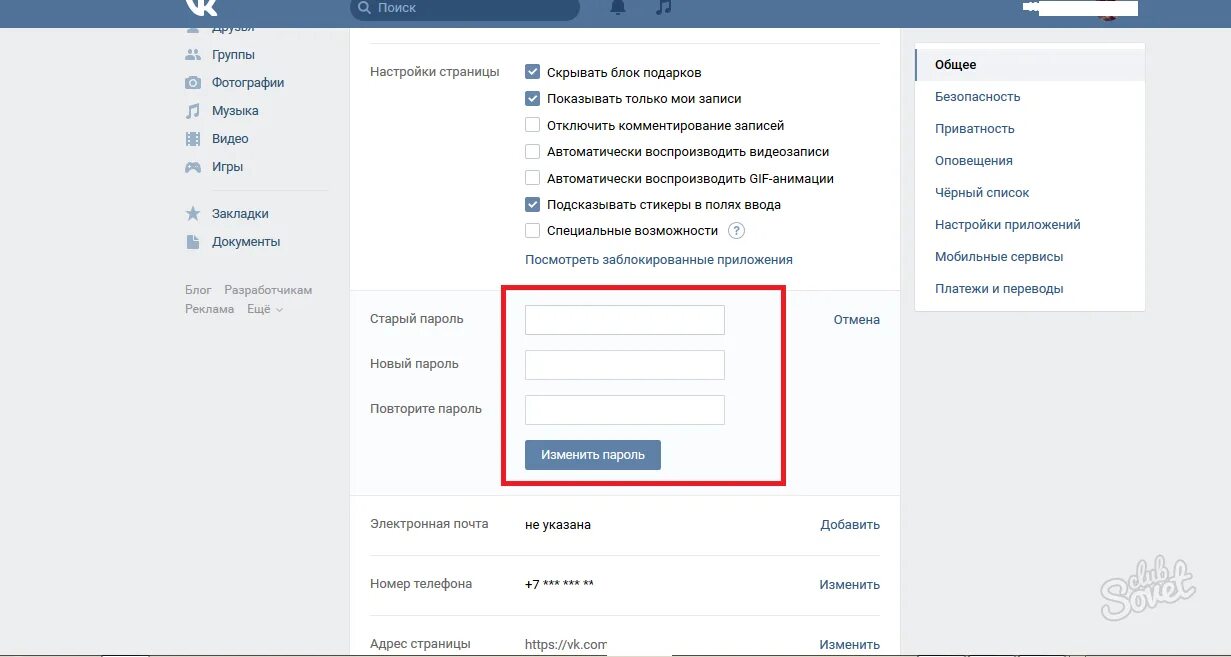
Task: Open the Мобильные сервисы tab
Action: click(x=1030, y=257)
